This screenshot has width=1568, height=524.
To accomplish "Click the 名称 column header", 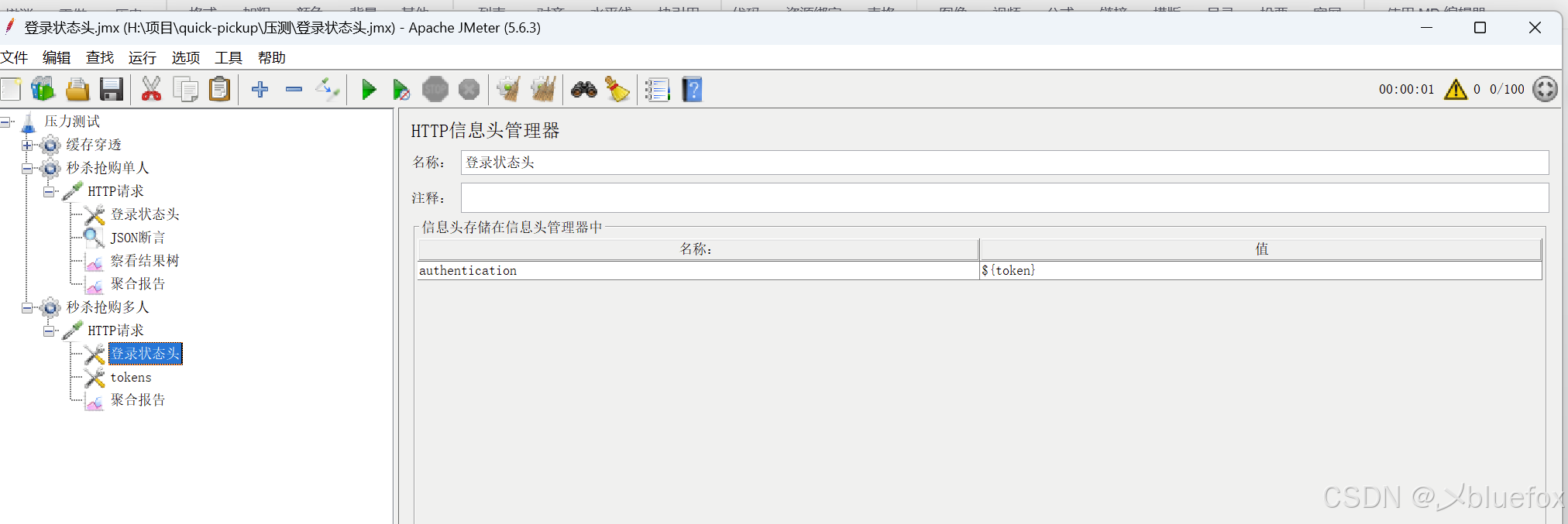I will click(698, 249).
